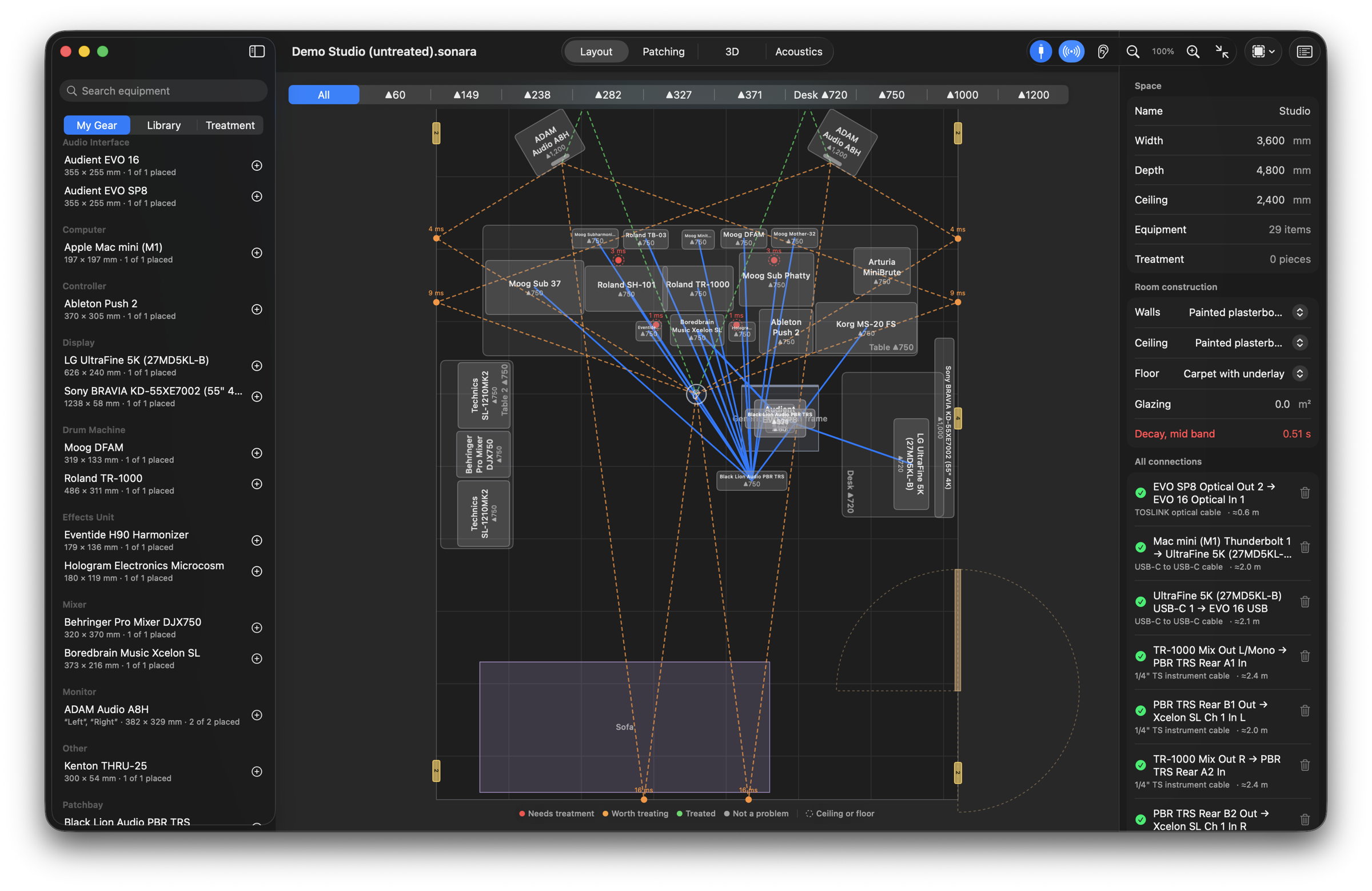Select the Sofa on the floor plan

pyautogui.click(x=624, y=728)
